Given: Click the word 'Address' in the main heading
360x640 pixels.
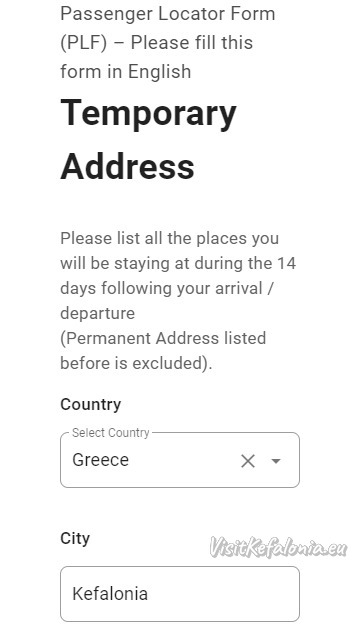Looking at the screenshot, I should coord(127,167).
